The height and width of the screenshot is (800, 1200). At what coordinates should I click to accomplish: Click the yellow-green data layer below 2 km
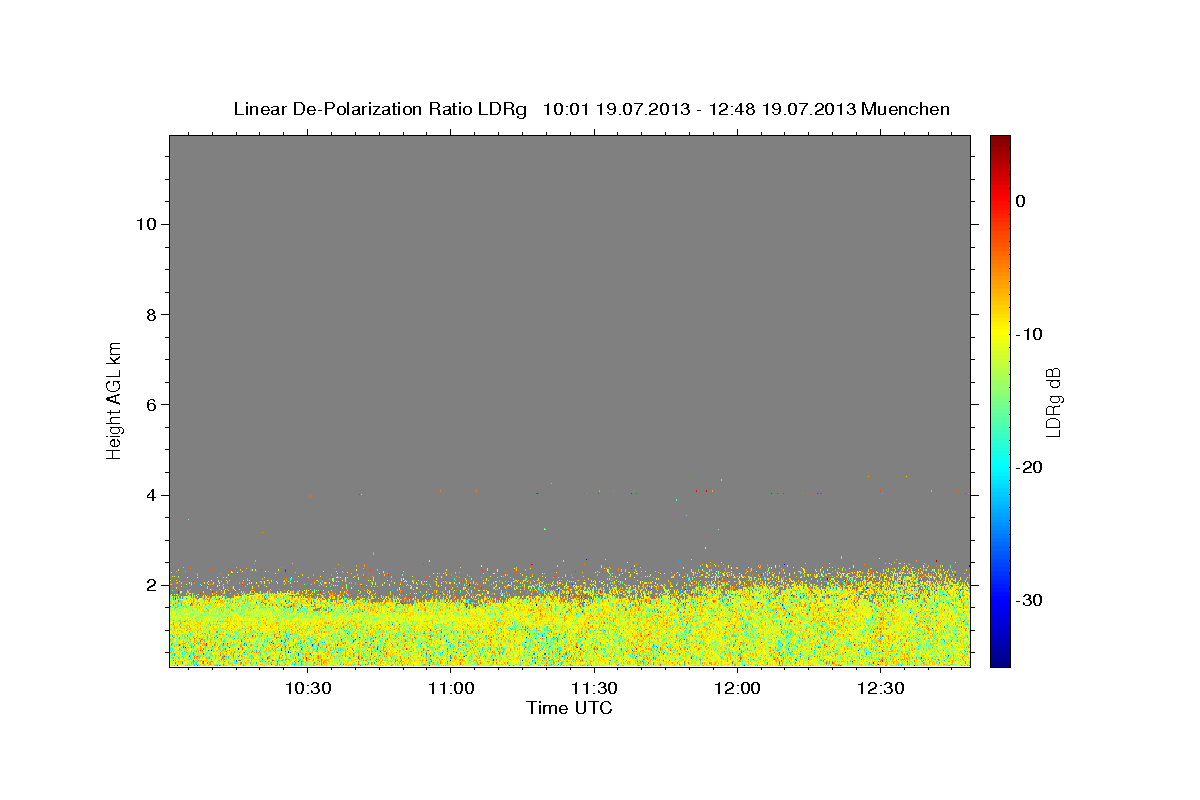(x=570, y=630)
